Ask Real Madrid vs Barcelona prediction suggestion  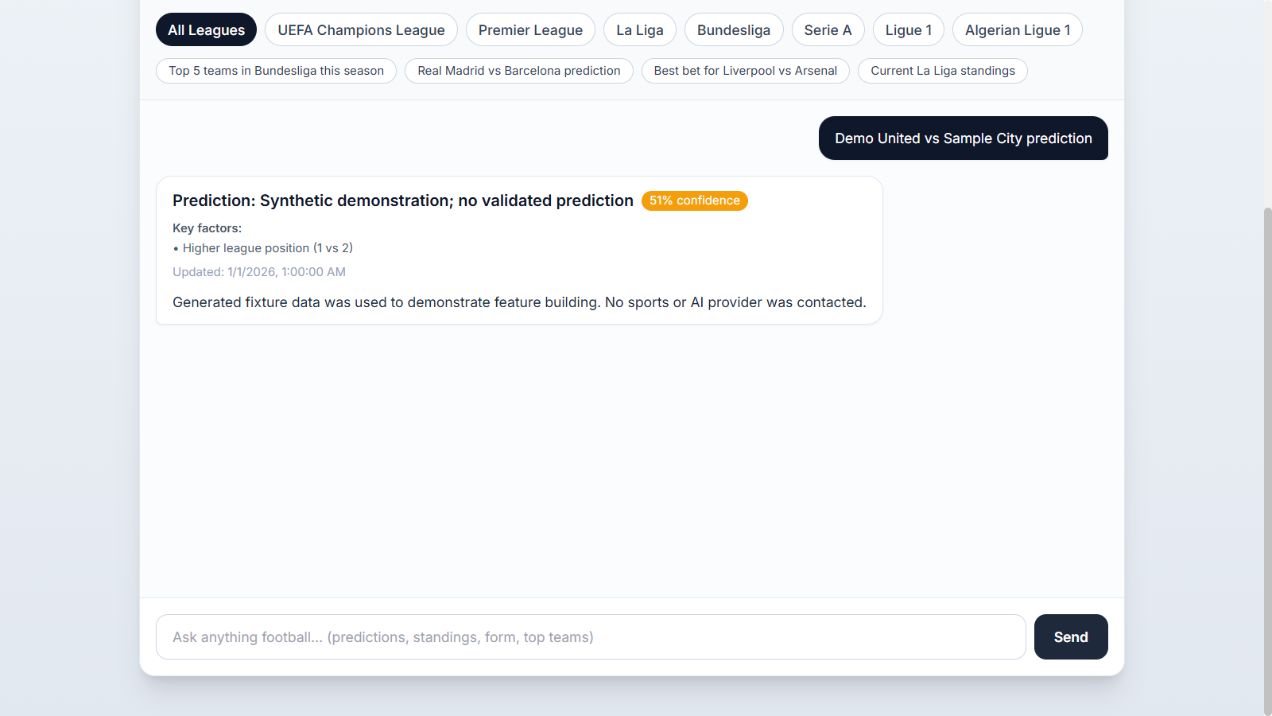coord(519,71)
